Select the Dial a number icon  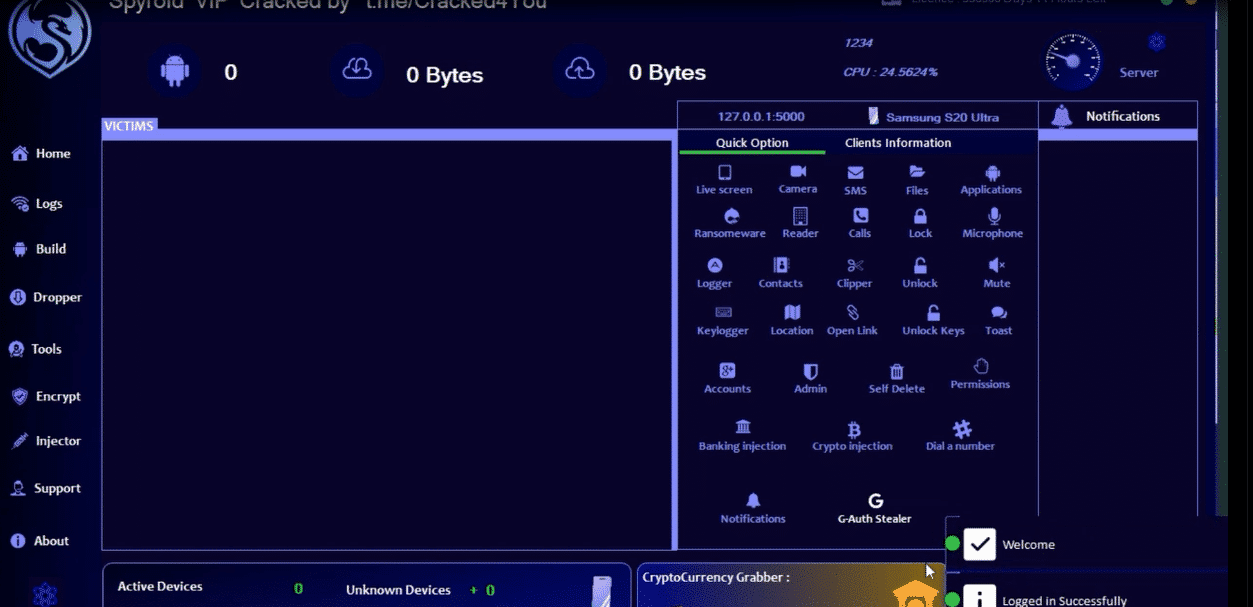962,429
